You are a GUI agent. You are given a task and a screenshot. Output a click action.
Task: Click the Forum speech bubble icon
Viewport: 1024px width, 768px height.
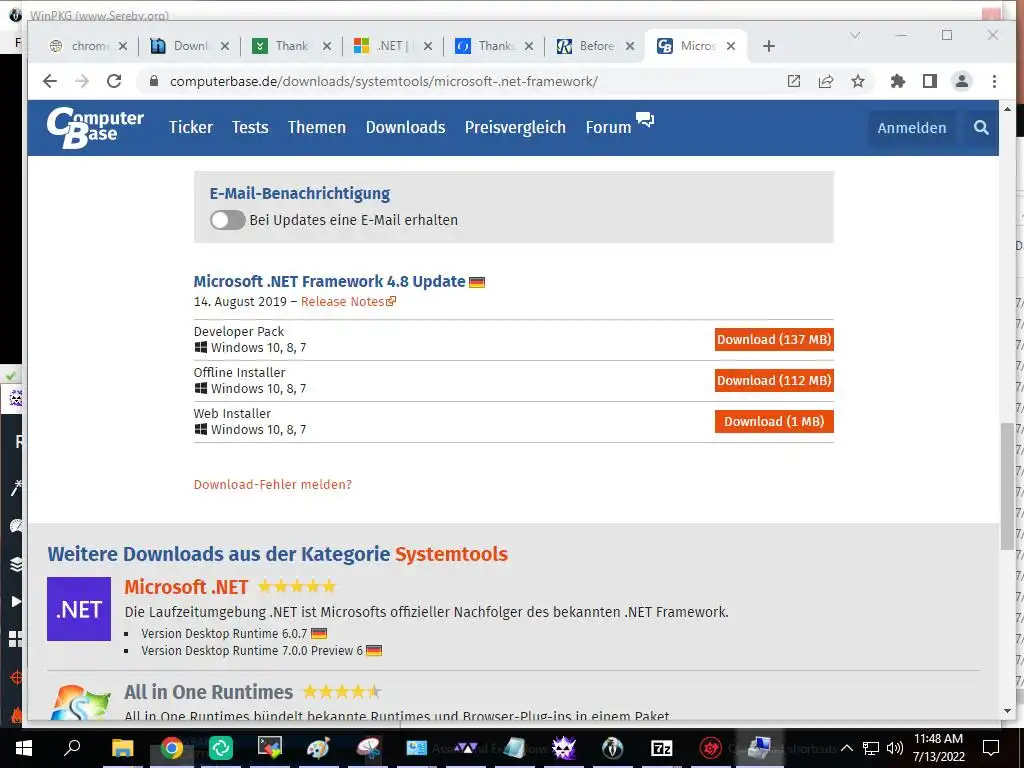(645, 120)
